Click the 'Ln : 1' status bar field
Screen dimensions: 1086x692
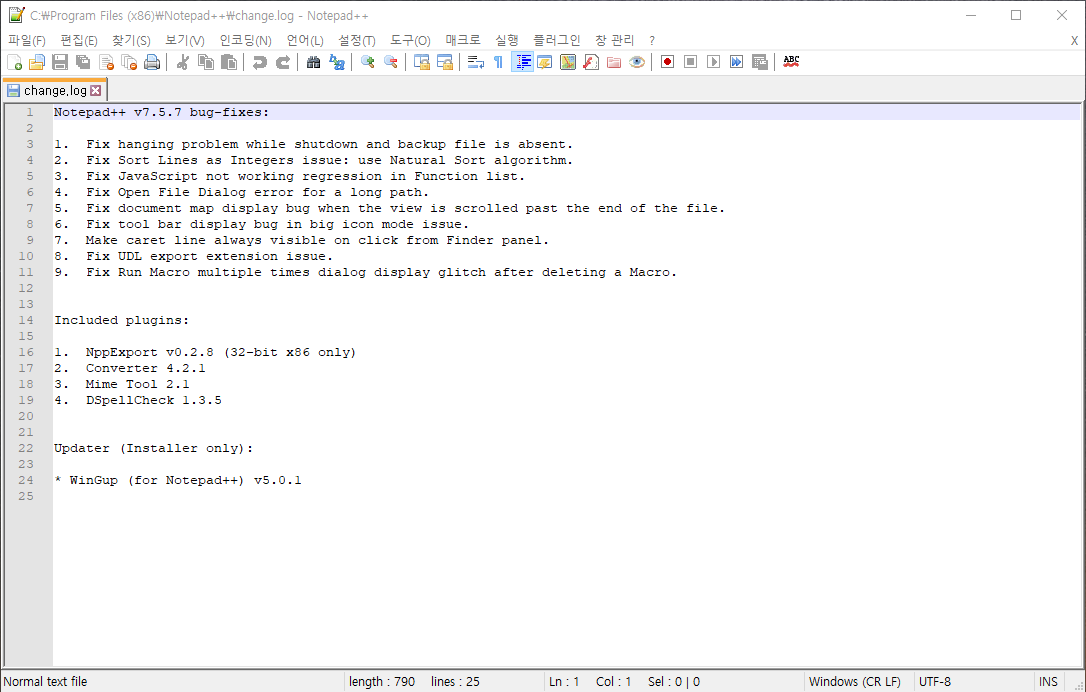point(564,682)
